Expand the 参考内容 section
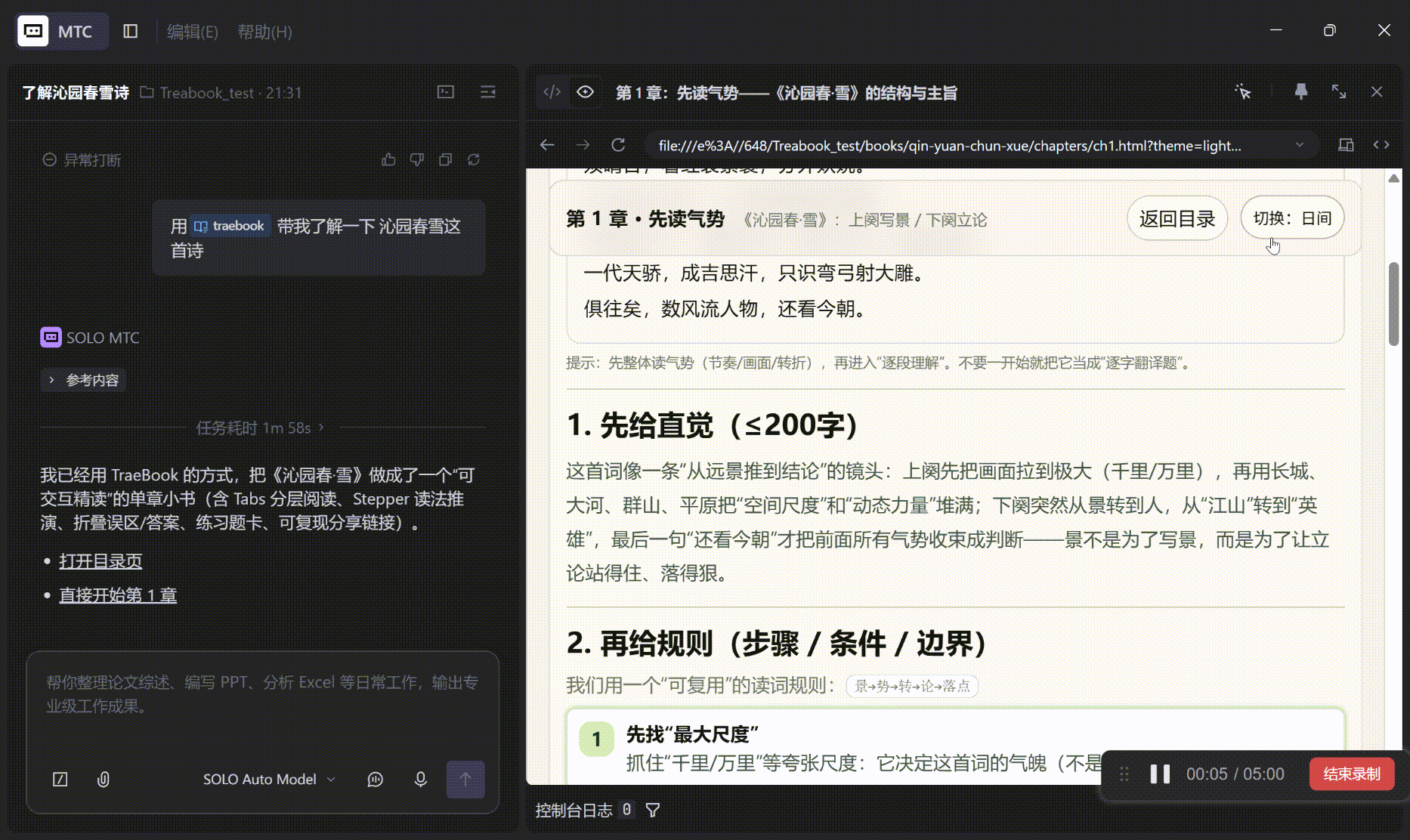This screenshot has width=1410, height=840. (84, 380)
